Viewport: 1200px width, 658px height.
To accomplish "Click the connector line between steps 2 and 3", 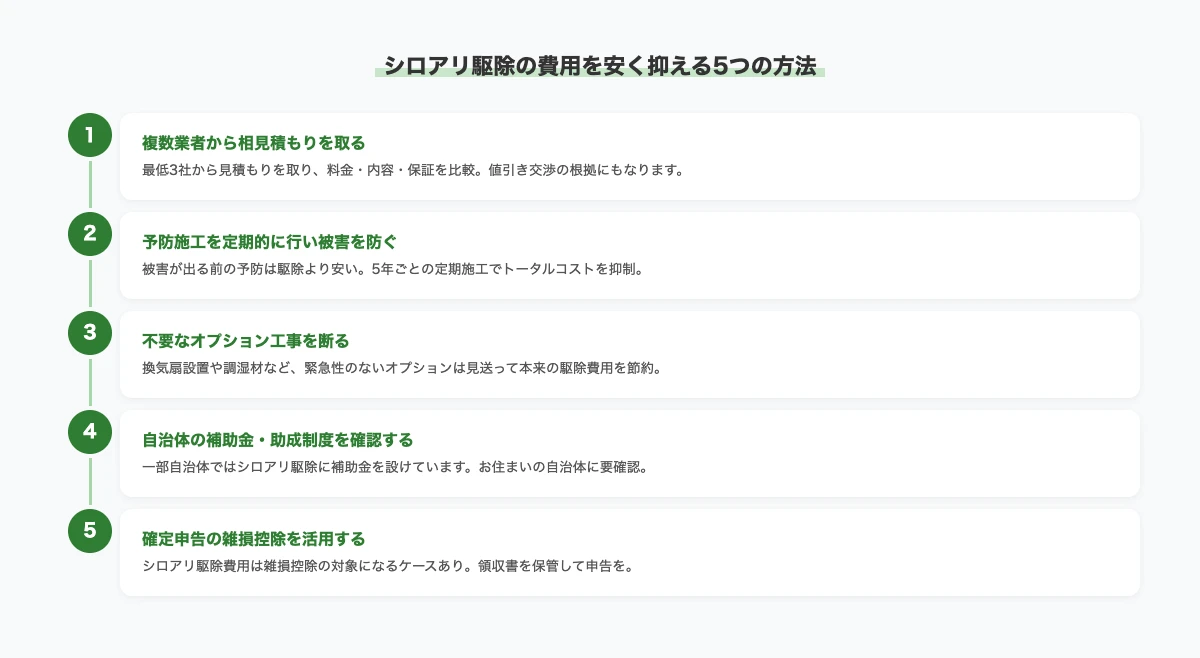I will coord(90,283).
